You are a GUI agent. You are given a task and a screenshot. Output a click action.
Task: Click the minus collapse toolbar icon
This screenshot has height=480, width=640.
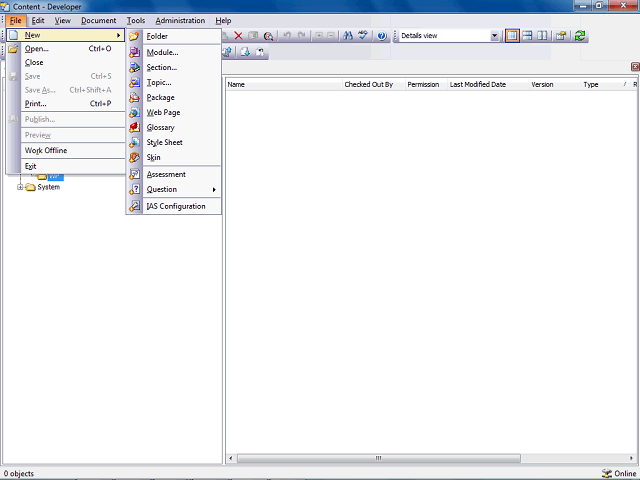pyautogui.click(x=331, y=36)
